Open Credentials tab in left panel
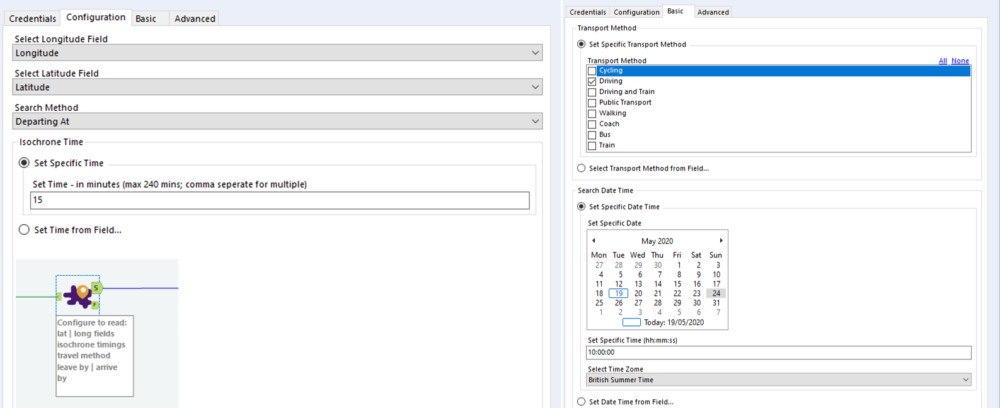 pyautogui.click(x=33, y=18)
